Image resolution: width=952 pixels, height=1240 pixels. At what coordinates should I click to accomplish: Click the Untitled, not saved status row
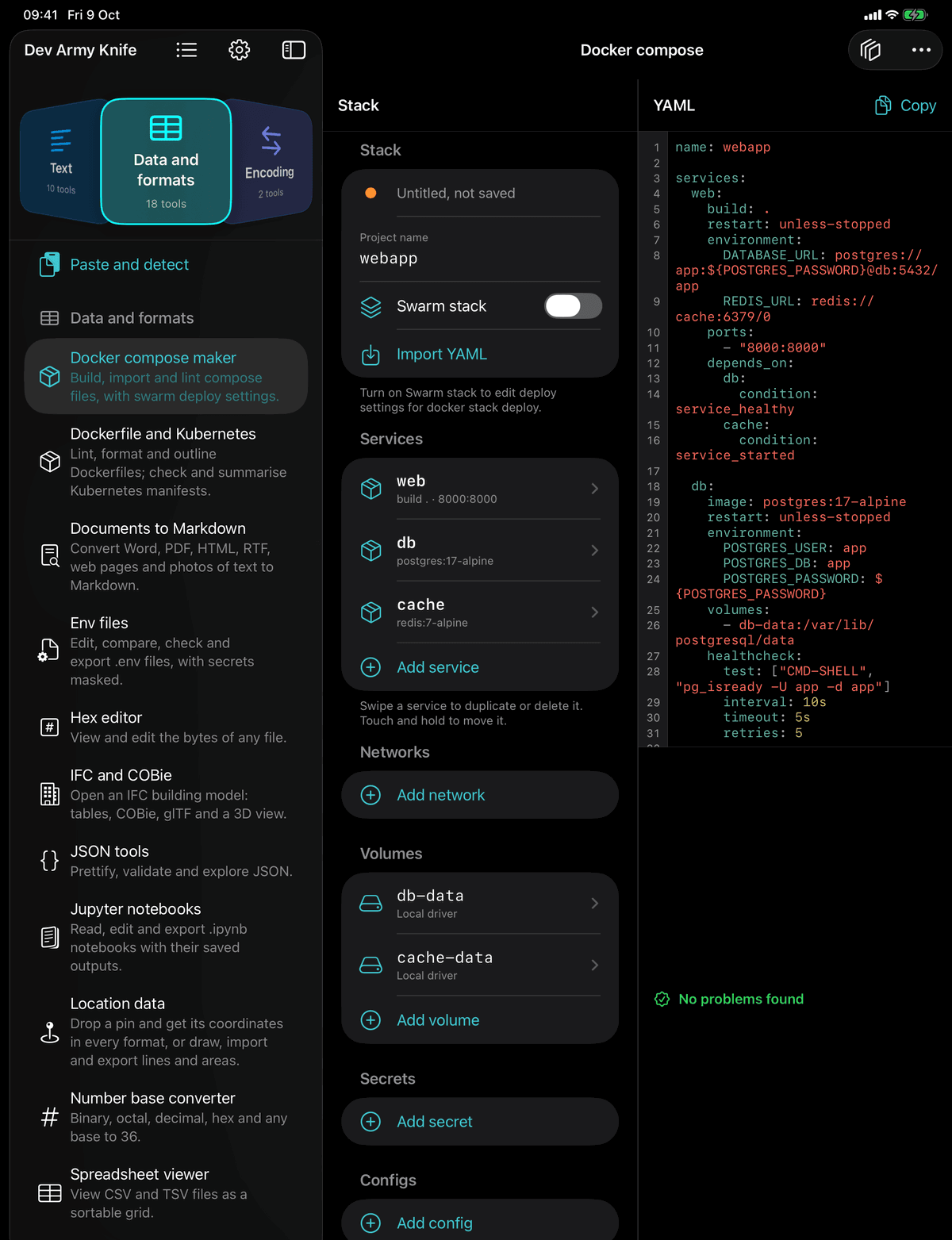click(x=480, y=193)
